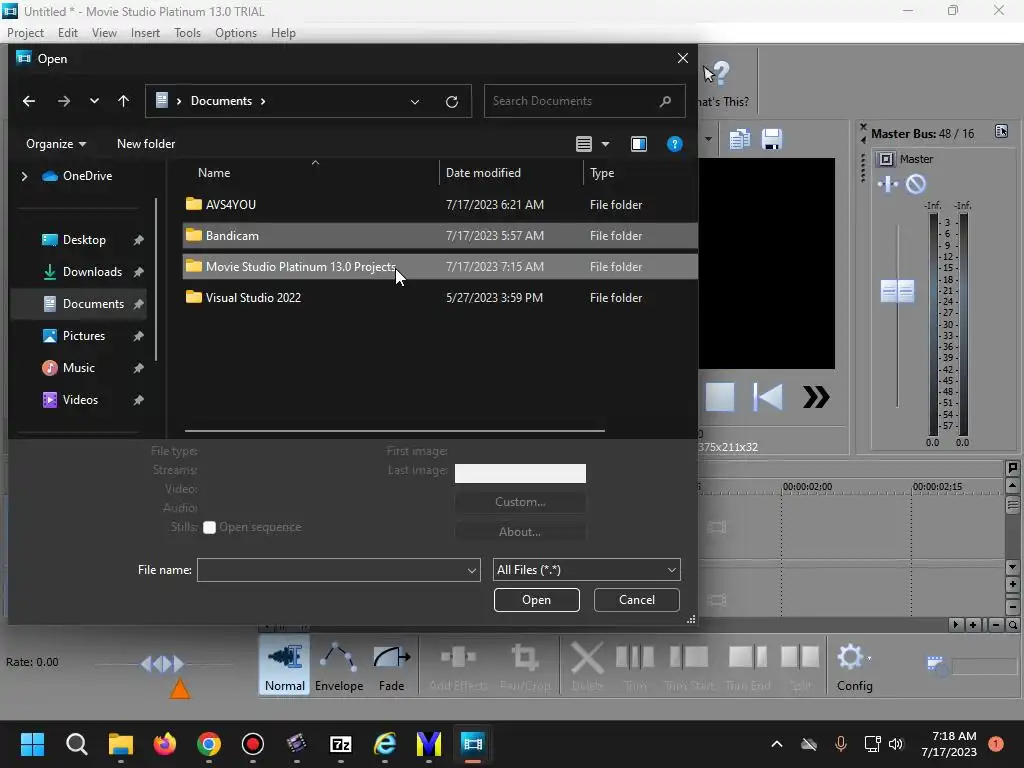Toggle the preview pane icon

click(x=639, y=144)
